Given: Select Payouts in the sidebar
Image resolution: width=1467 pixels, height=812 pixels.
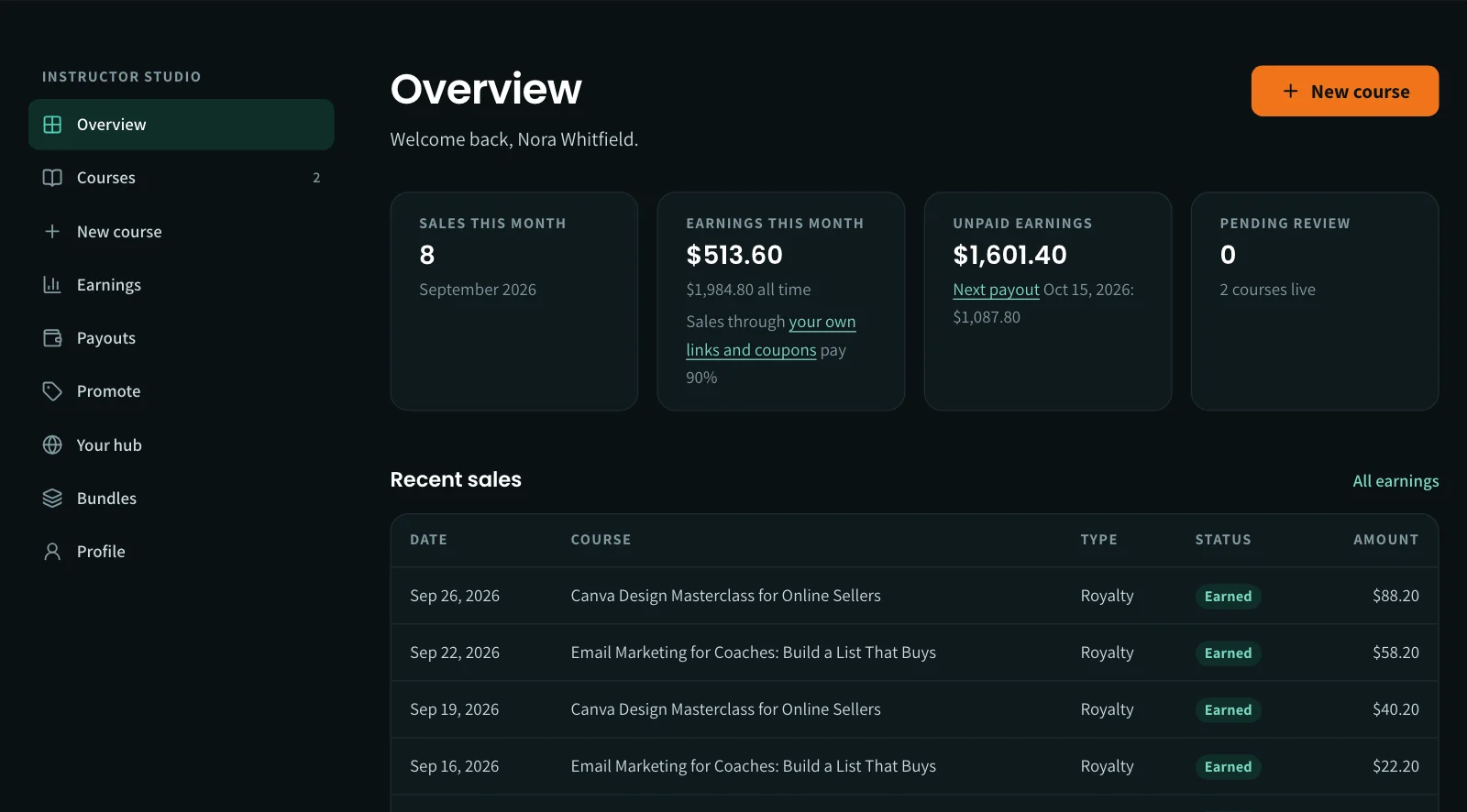Looking at the screenshot, I should pyautogui.click(x=182, y=338).
